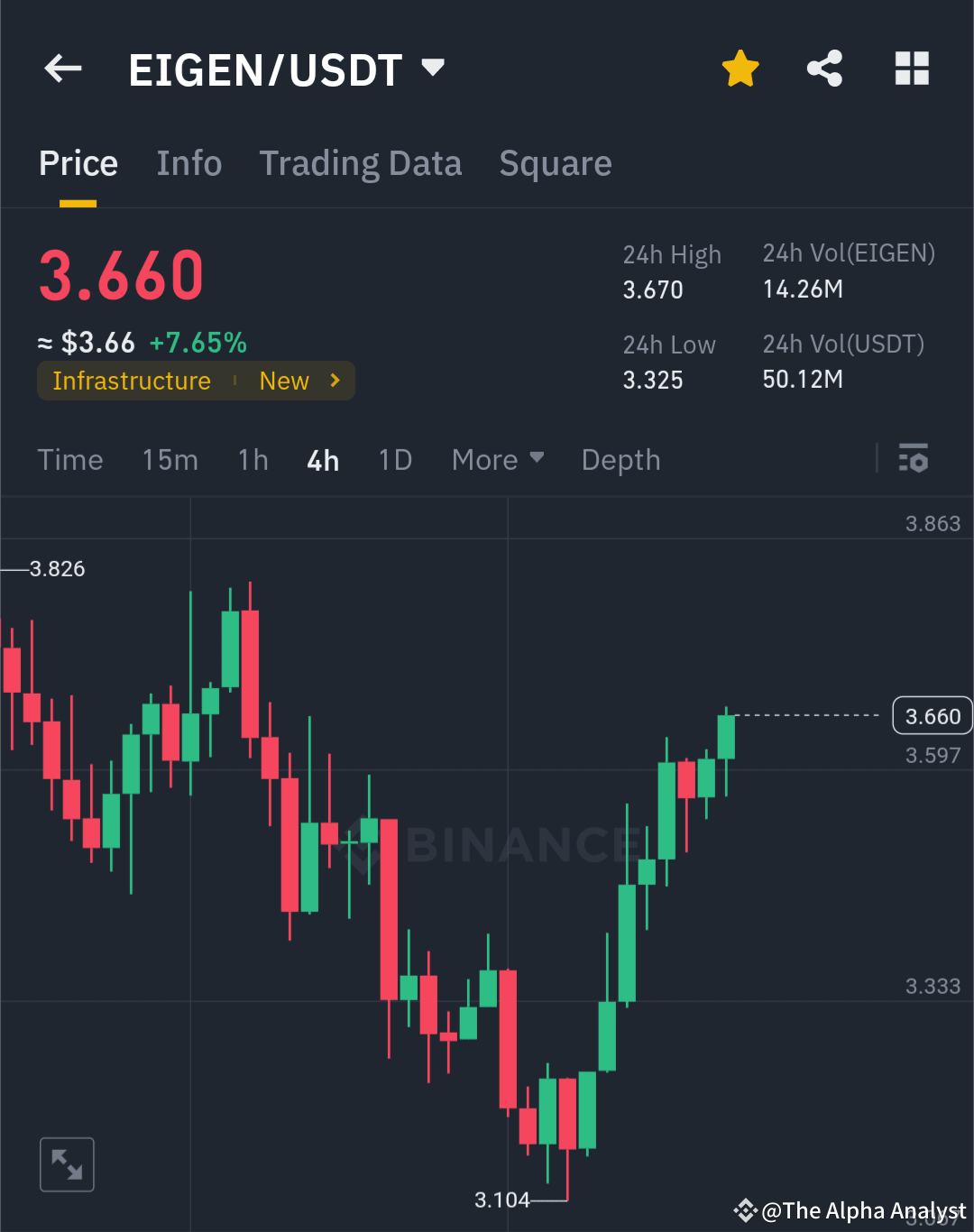
Task: Switch chart to 1D timeframe
Action: pos(394,459)
